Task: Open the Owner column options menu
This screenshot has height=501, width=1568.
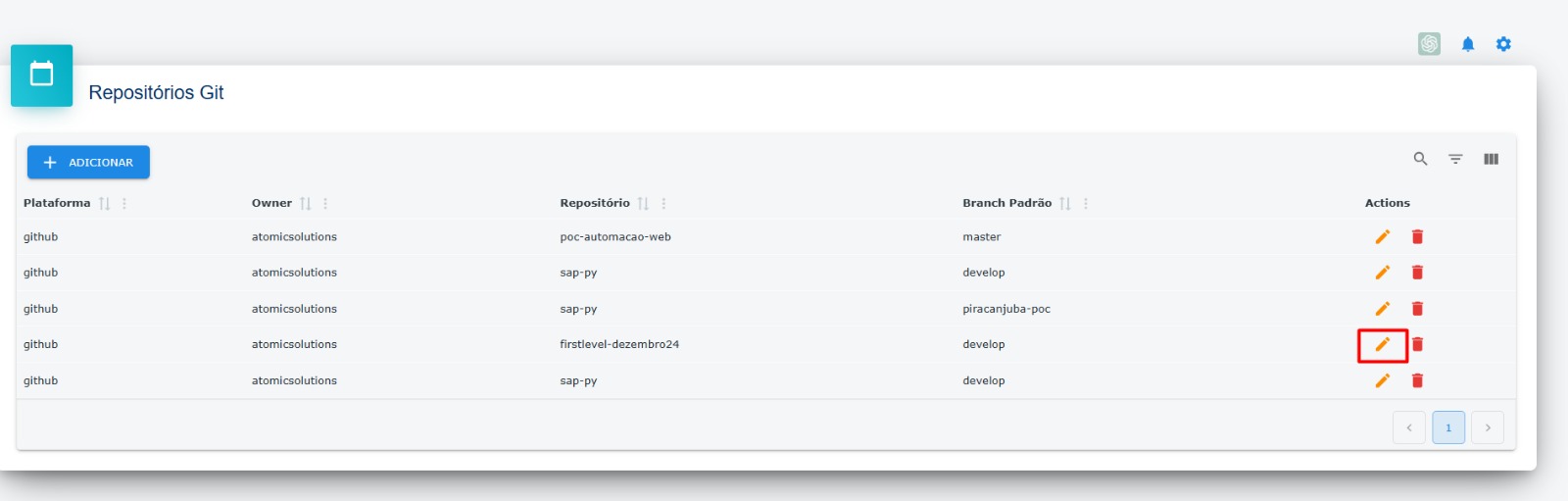Action: [325, 203]
